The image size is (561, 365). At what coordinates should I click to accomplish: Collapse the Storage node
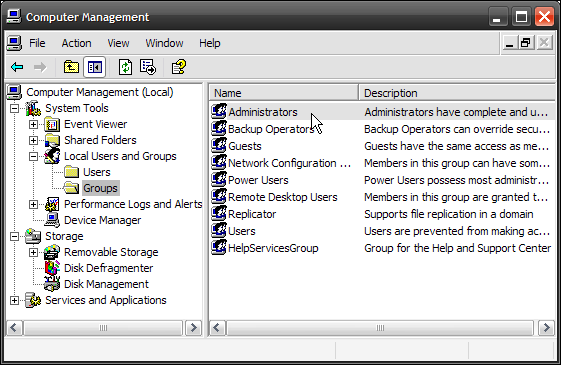14,236
